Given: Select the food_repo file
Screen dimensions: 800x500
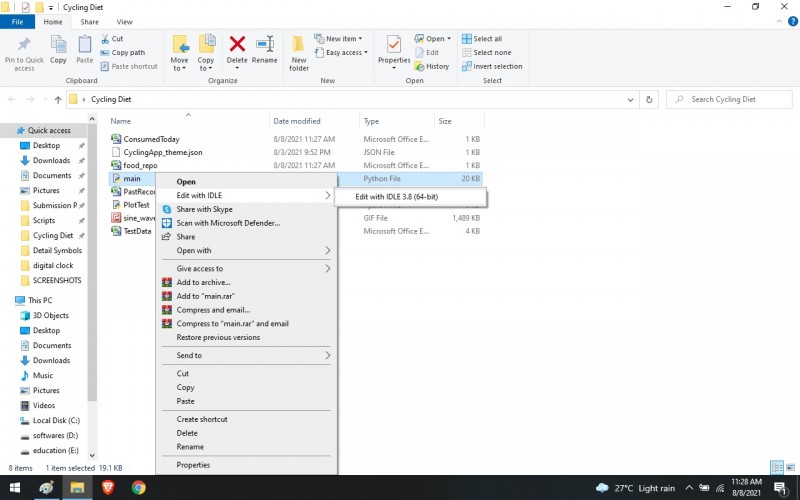Looking at the screenshot, I should [x=140, y=165].
